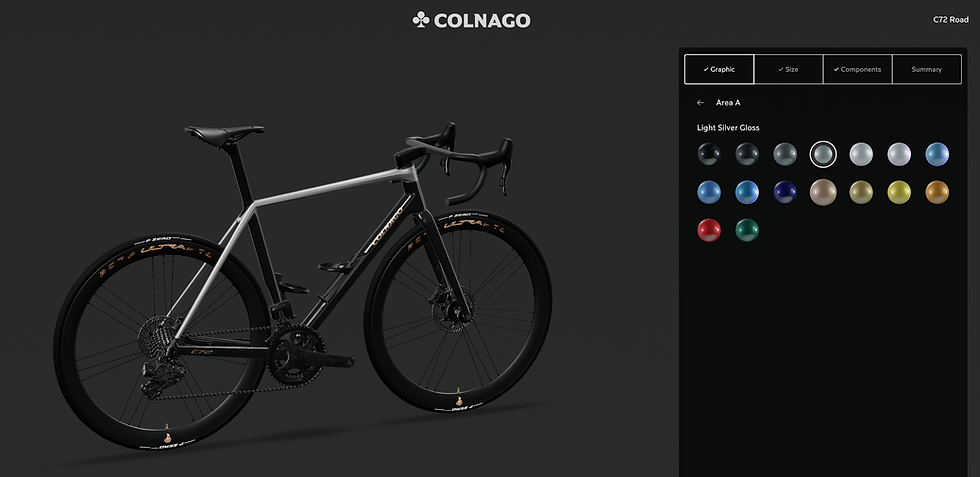The image size is (980, 477).
Task: Click the Colnago club logo icon
Action: click(421, 20)
